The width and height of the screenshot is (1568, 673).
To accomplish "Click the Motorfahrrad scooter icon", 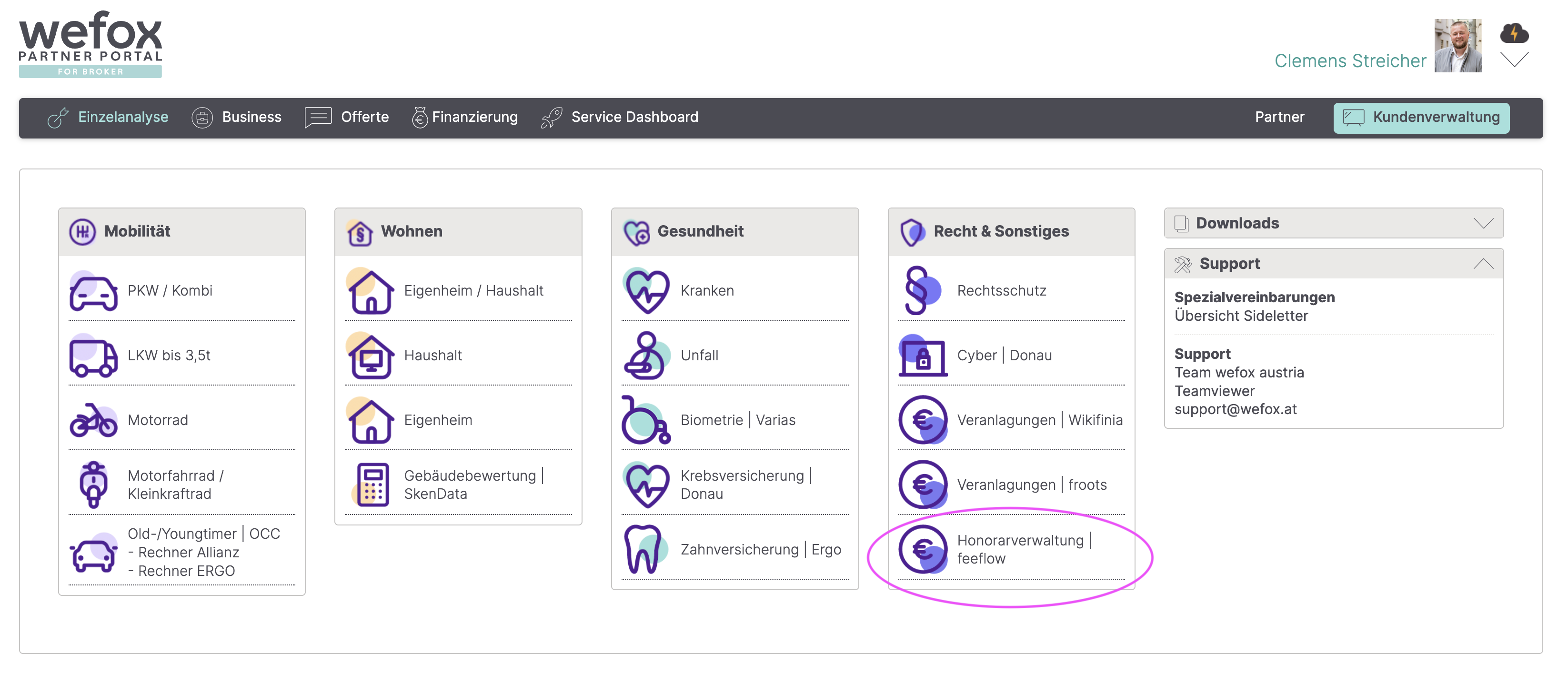I will click(93, 485).
